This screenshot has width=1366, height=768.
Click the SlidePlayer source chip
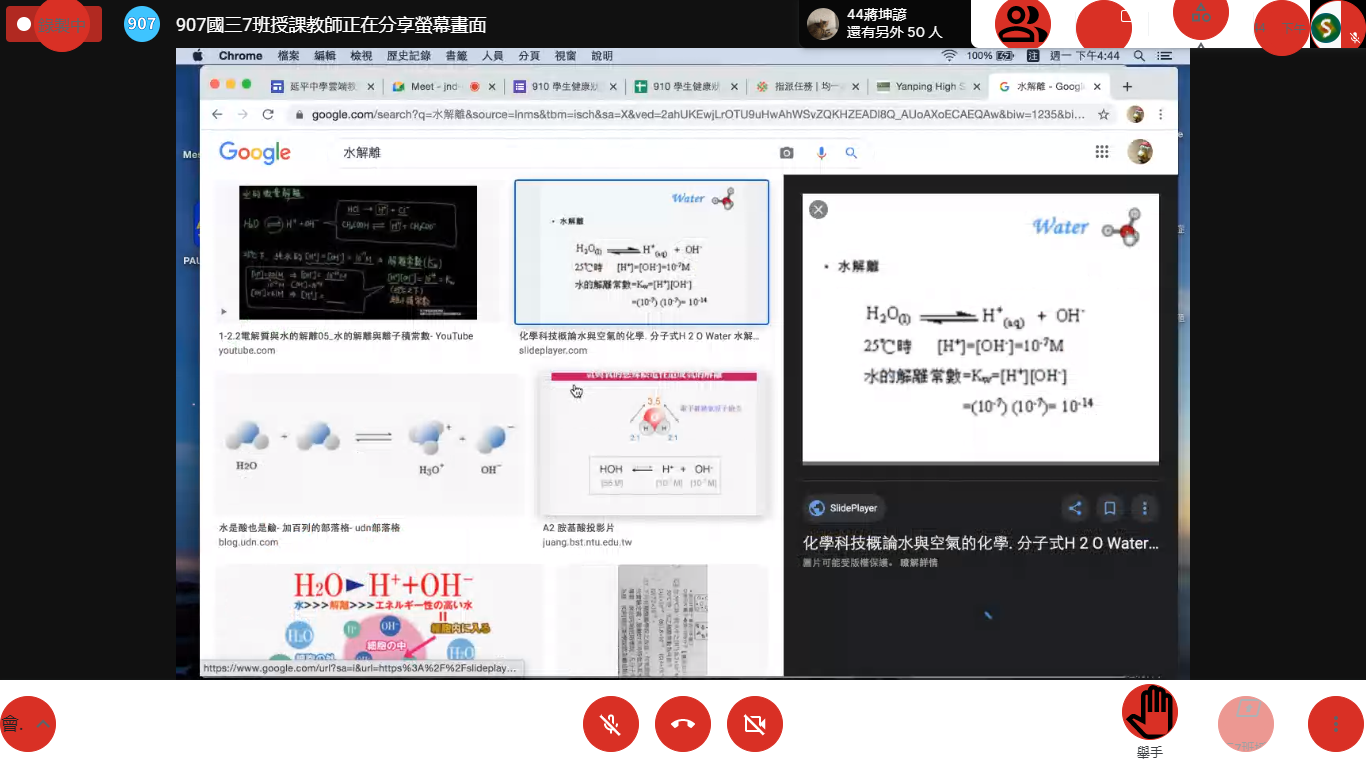[843, 508]
